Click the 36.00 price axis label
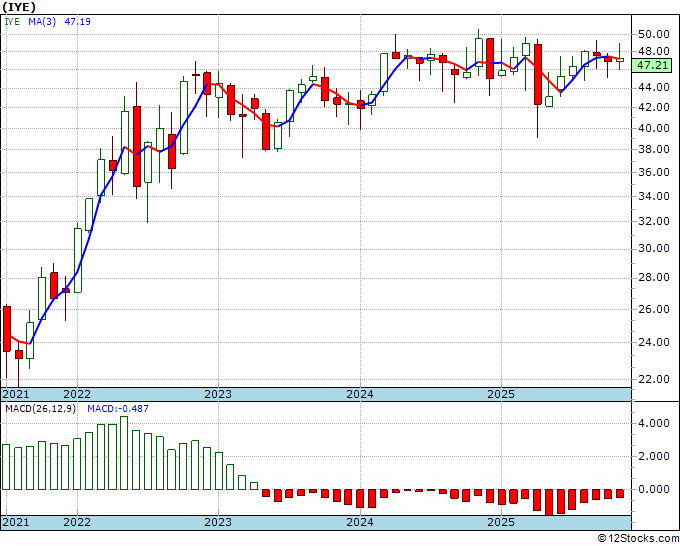 point(653,172)
